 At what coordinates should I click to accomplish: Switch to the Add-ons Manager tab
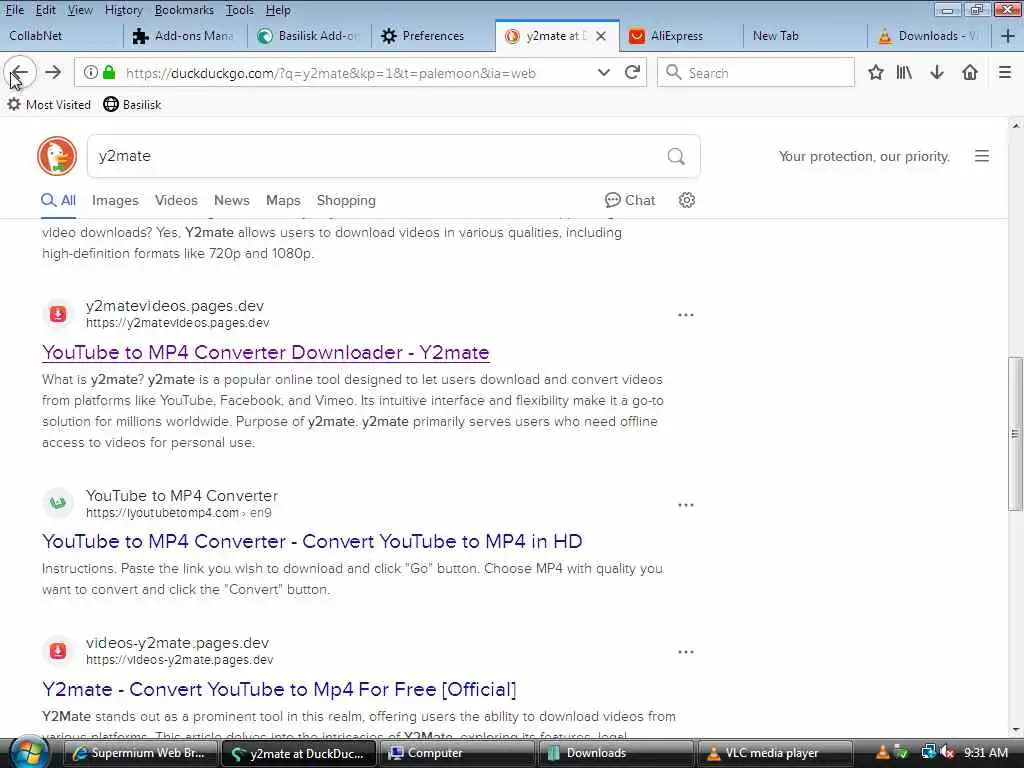click(185, 36)
